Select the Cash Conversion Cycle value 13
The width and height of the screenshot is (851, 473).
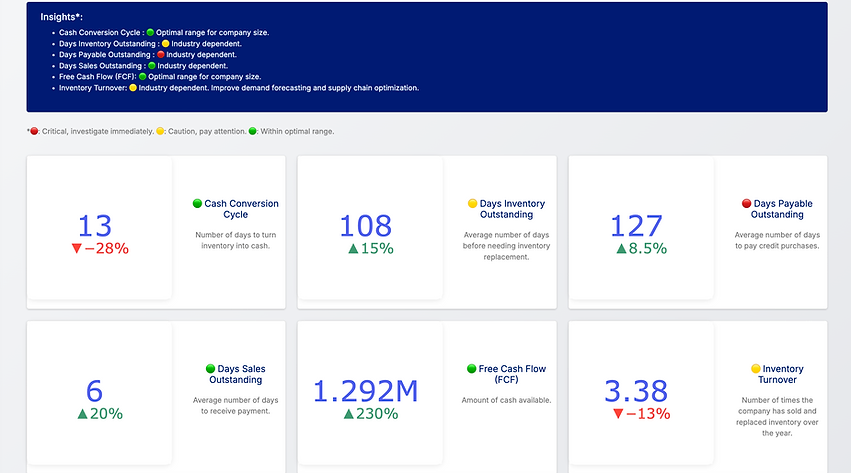click(x=95, y=225)
